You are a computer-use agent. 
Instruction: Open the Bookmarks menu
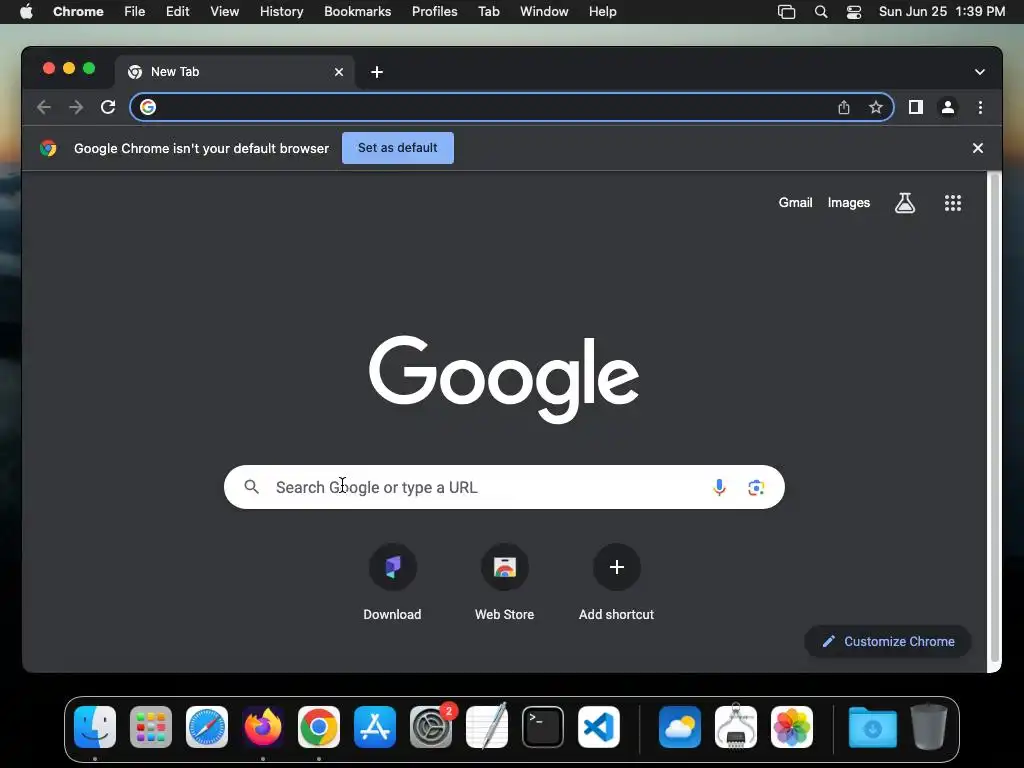(357, 12)
